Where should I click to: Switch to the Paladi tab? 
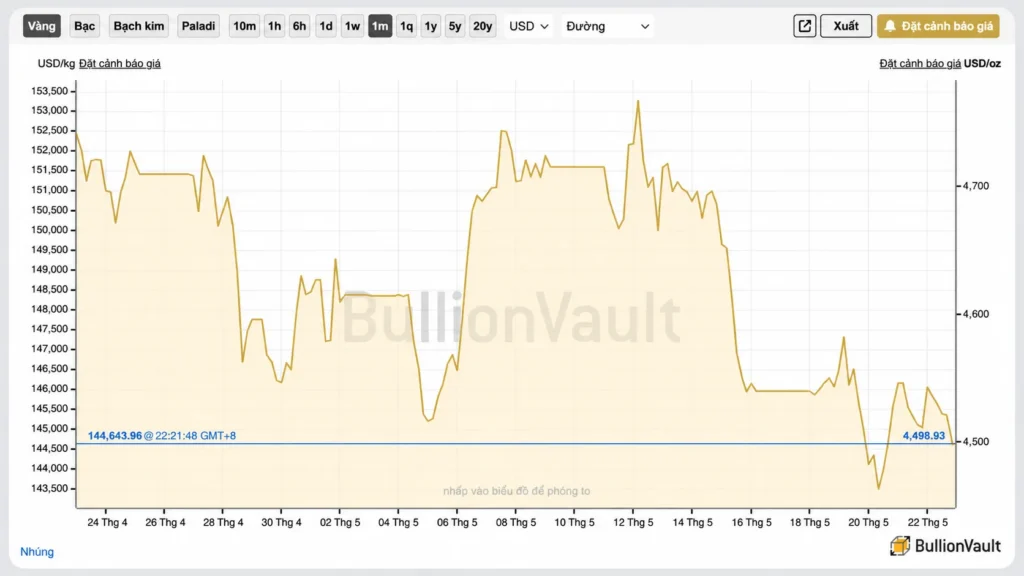(198, 26)
